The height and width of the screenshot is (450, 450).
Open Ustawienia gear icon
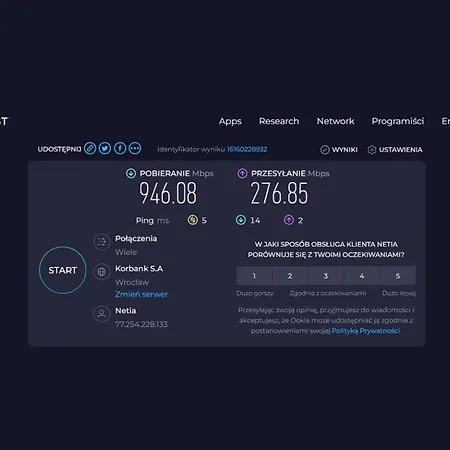tap(372, 150)
